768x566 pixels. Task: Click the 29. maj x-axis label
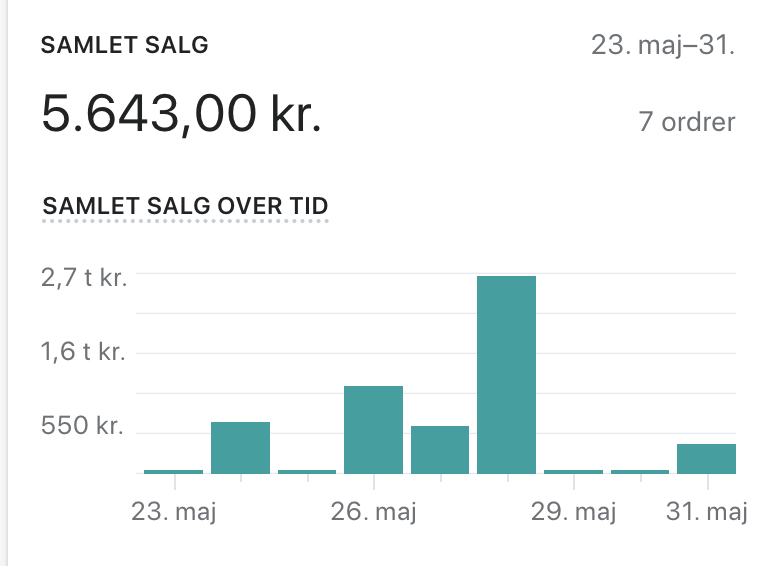click(x=573, y=512)
